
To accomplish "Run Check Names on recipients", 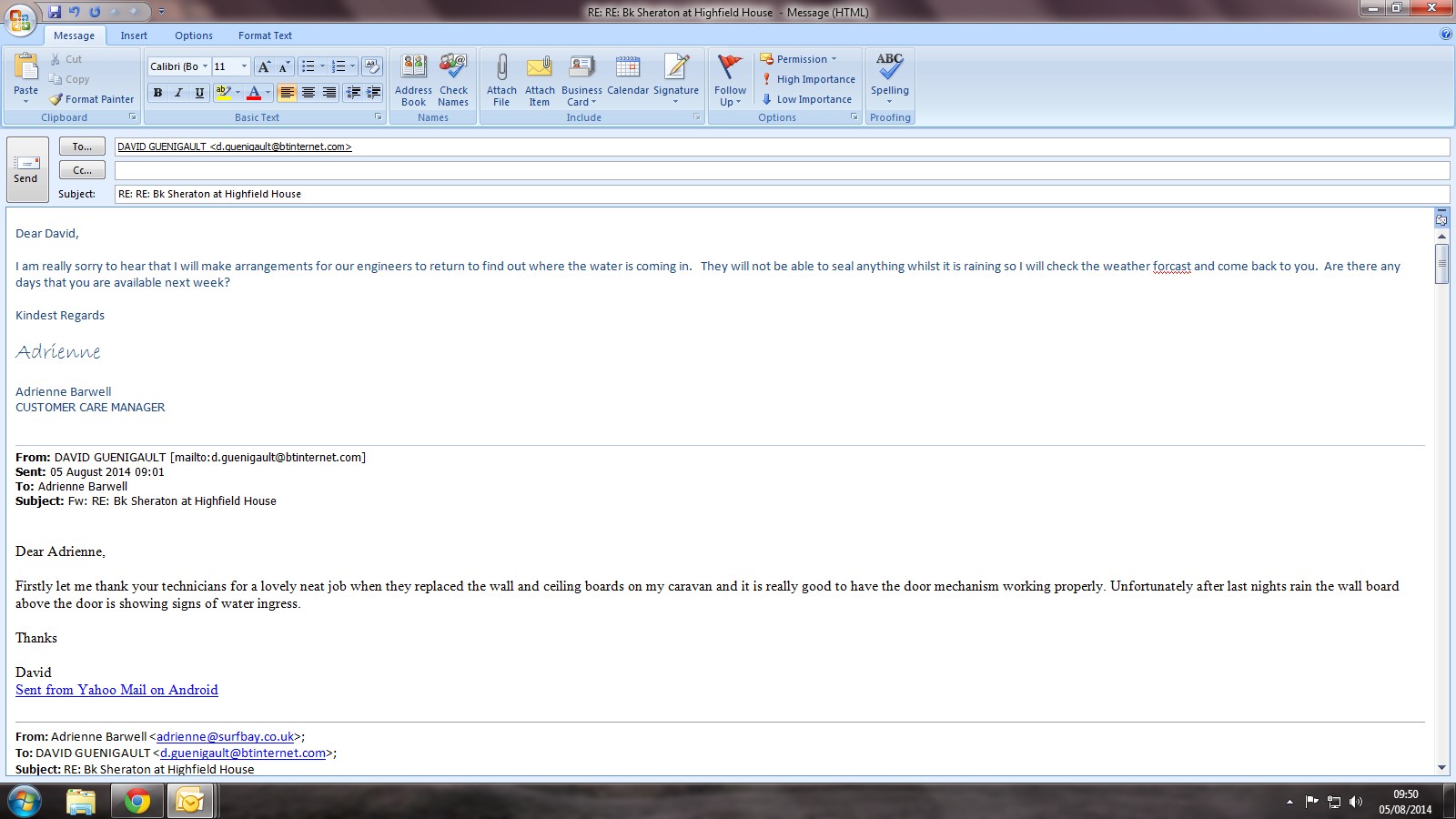I will point(453,80).
